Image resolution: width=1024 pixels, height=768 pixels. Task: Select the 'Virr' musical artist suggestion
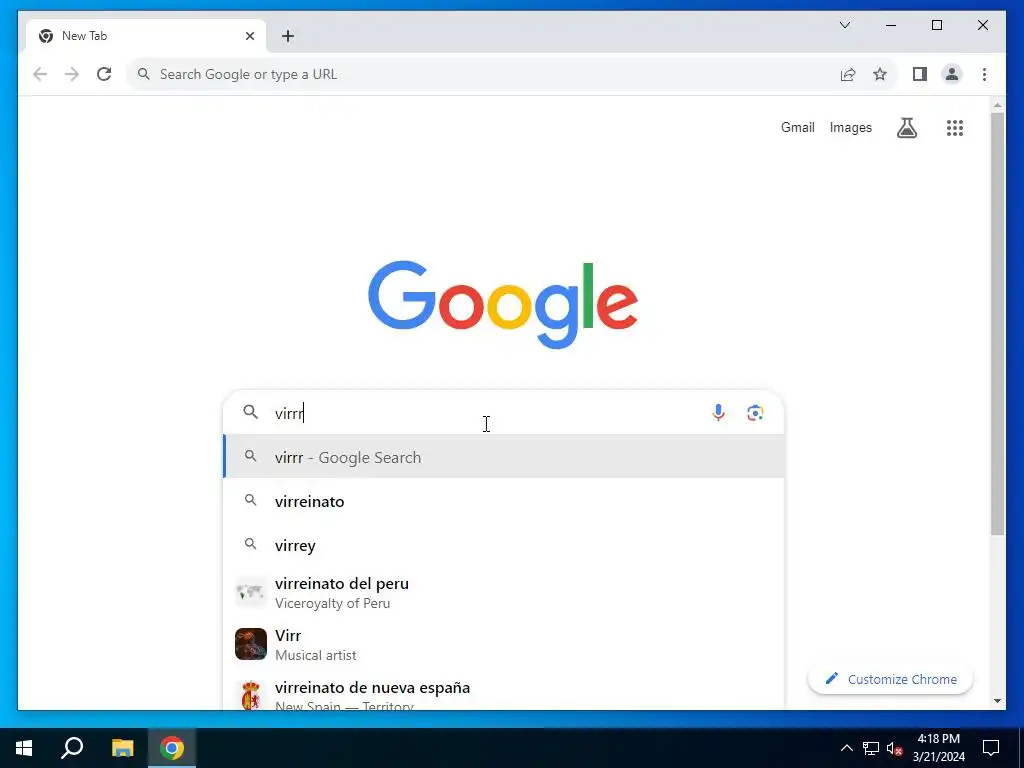pos(504,645)
